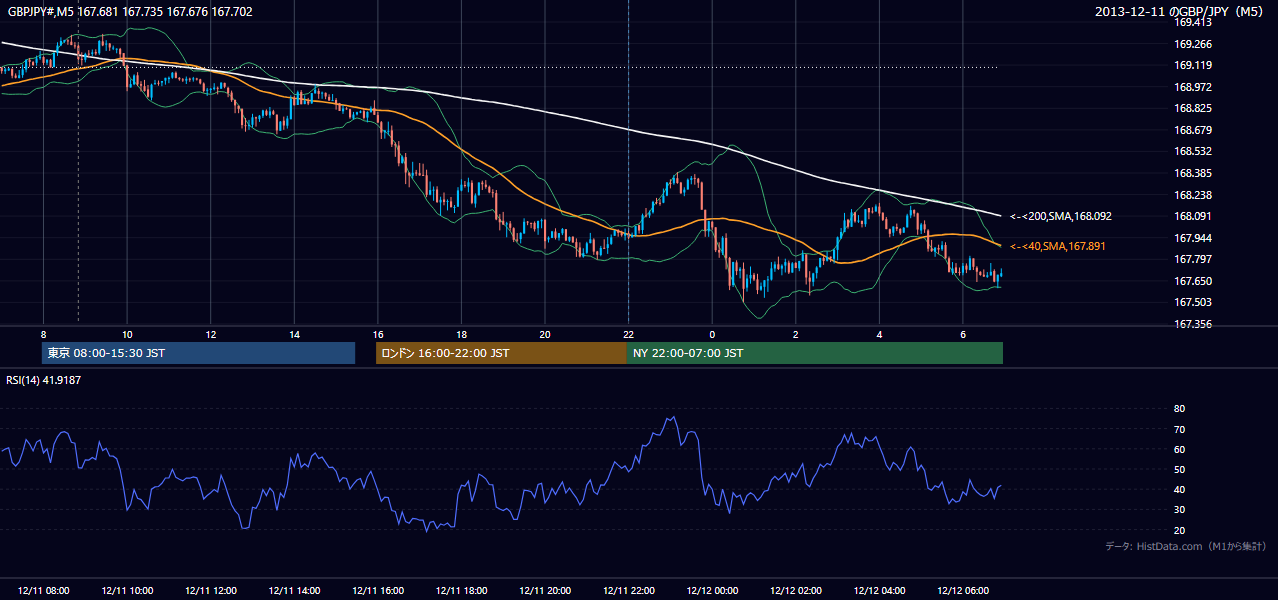
Task: Click price axis value 169.413
Action: (1192, 22)
